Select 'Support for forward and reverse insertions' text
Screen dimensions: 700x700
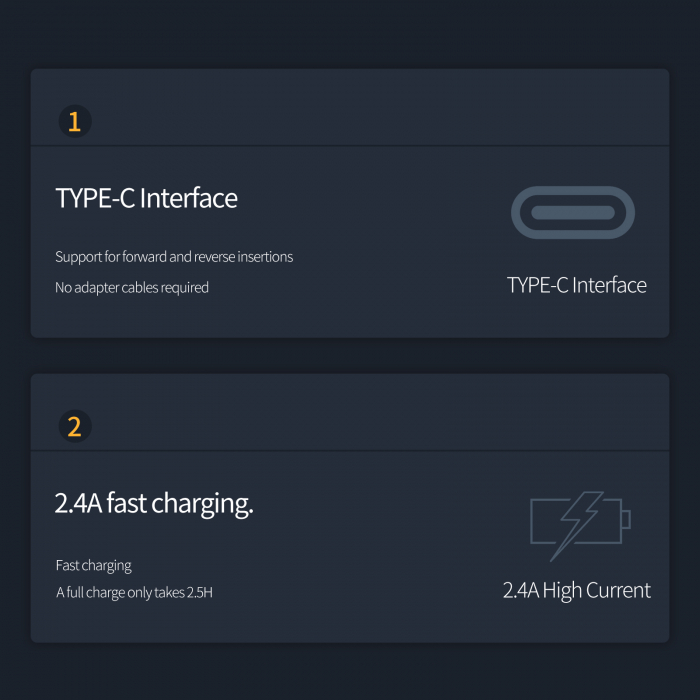[174, 257]
